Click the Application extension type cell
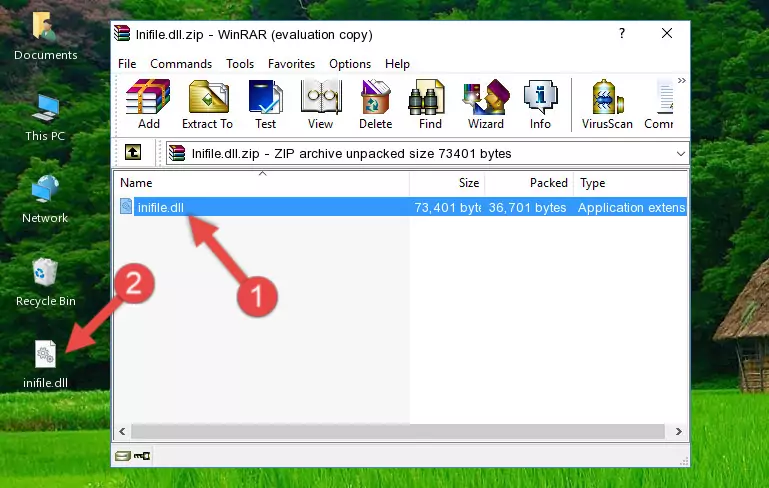The image size is (769, 488). (x=631, y=207)
